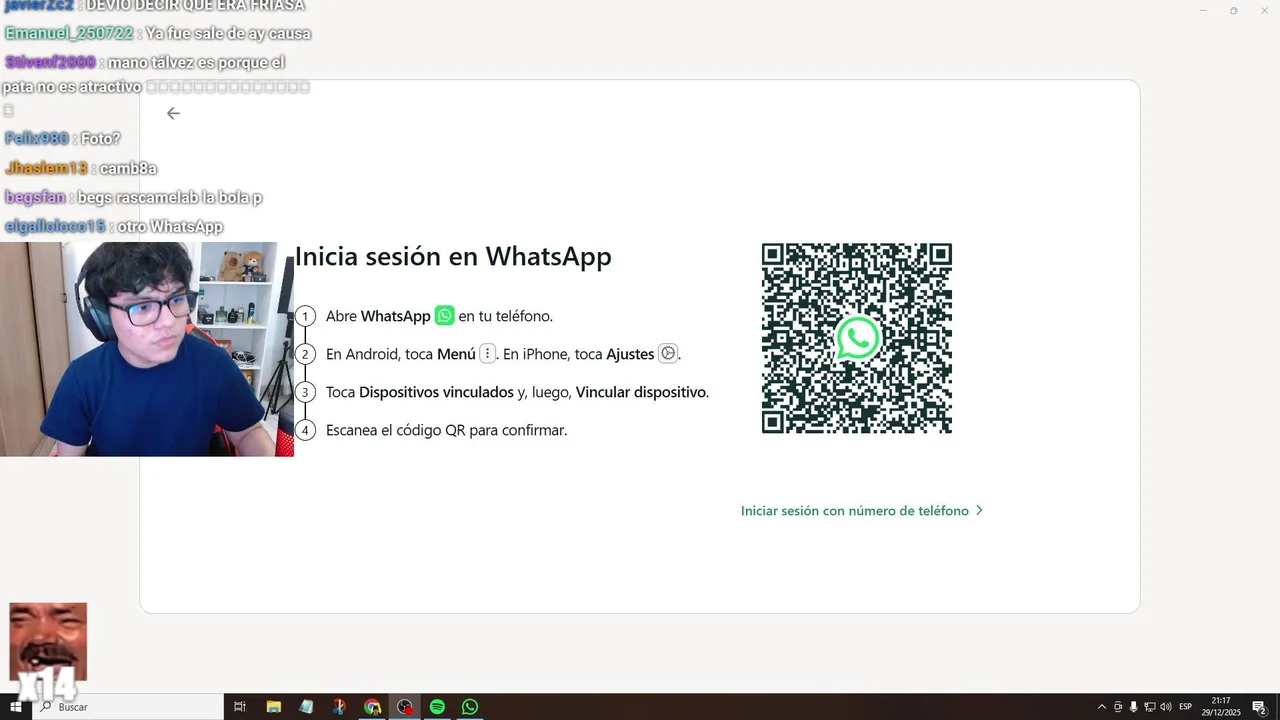This screenshot has width=1280, height=720.
Task: Click the webcam overlay of the streamer
Action: coord(147,349)
